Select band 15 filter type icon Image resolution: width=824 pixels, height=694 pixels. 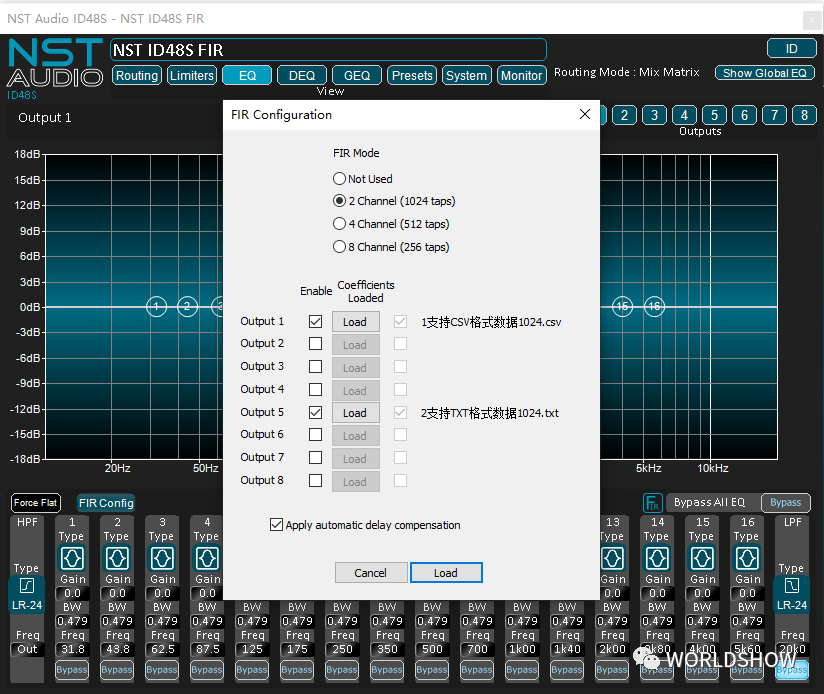tap(703, 558)
